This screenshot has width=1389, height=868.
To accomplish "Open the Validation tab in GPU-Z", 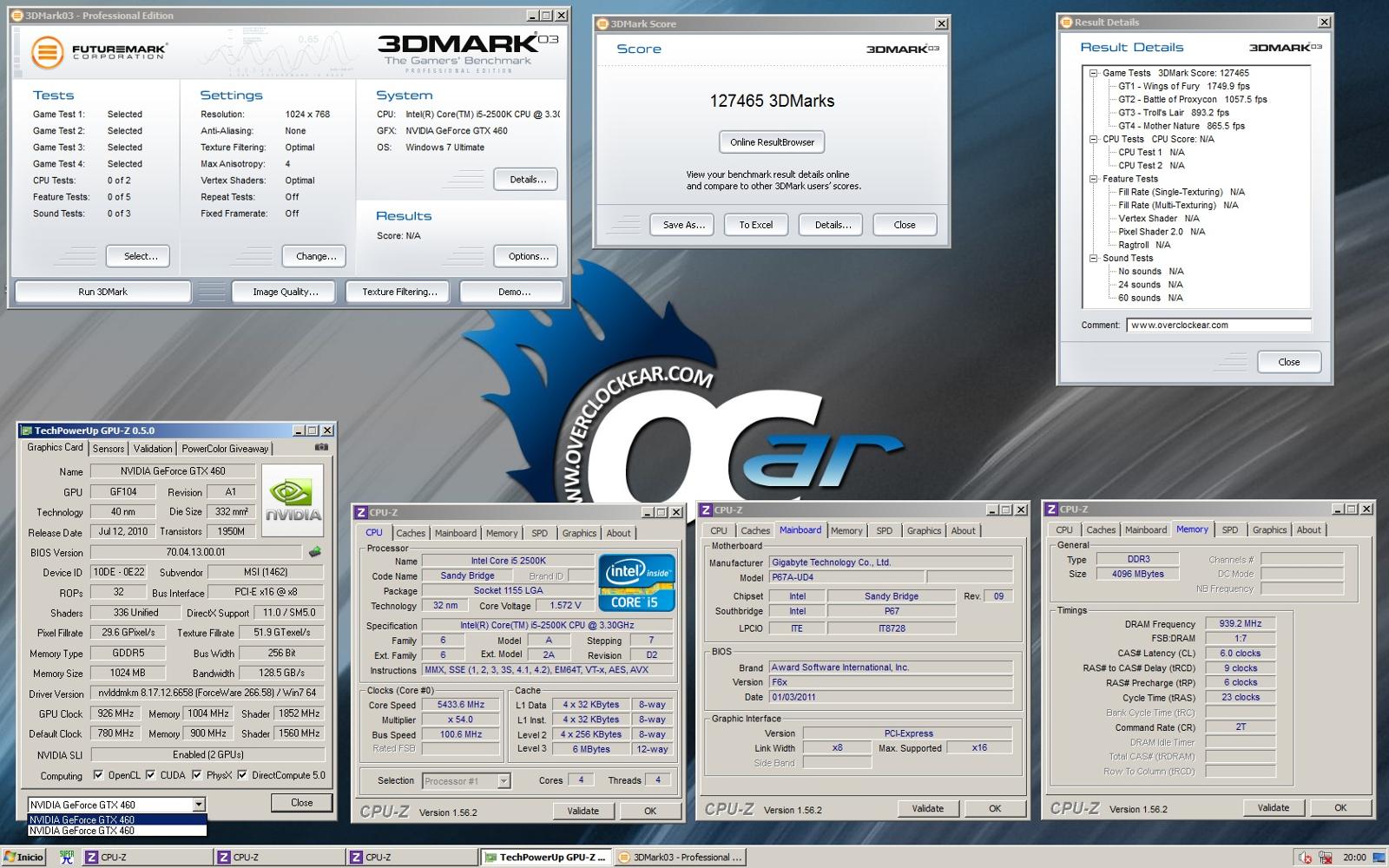I will coord(153,449).
